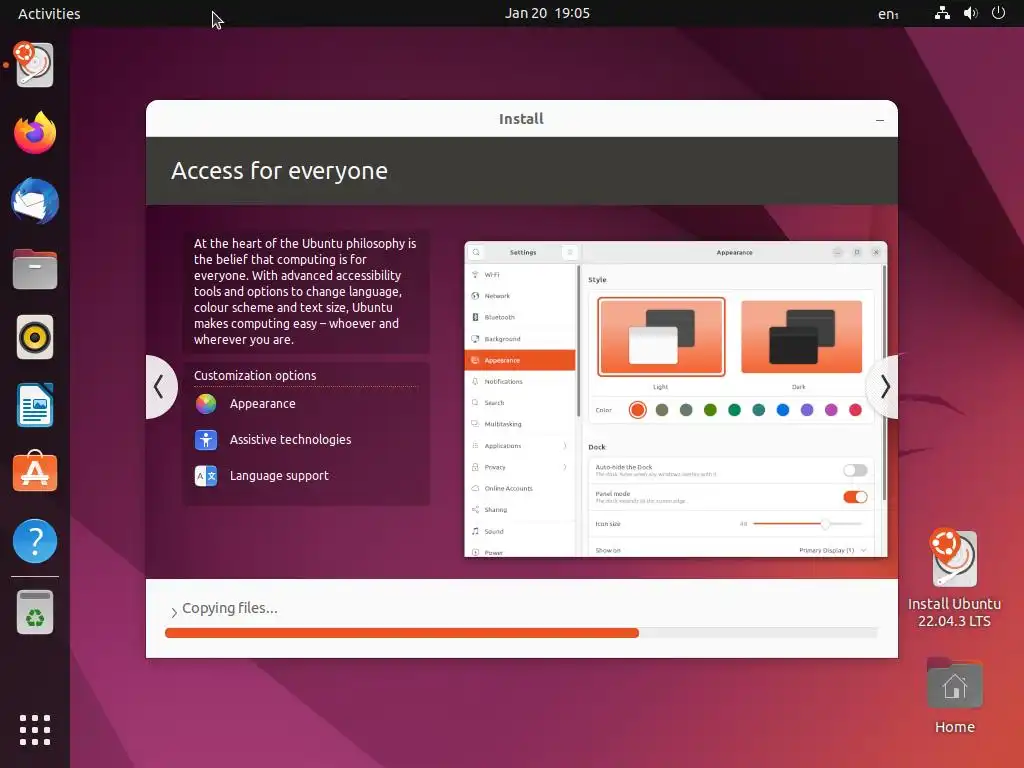This screenshot has width=1024, height=768.
Task: Click search icon in the Settings preview
Action: [476, 252]
